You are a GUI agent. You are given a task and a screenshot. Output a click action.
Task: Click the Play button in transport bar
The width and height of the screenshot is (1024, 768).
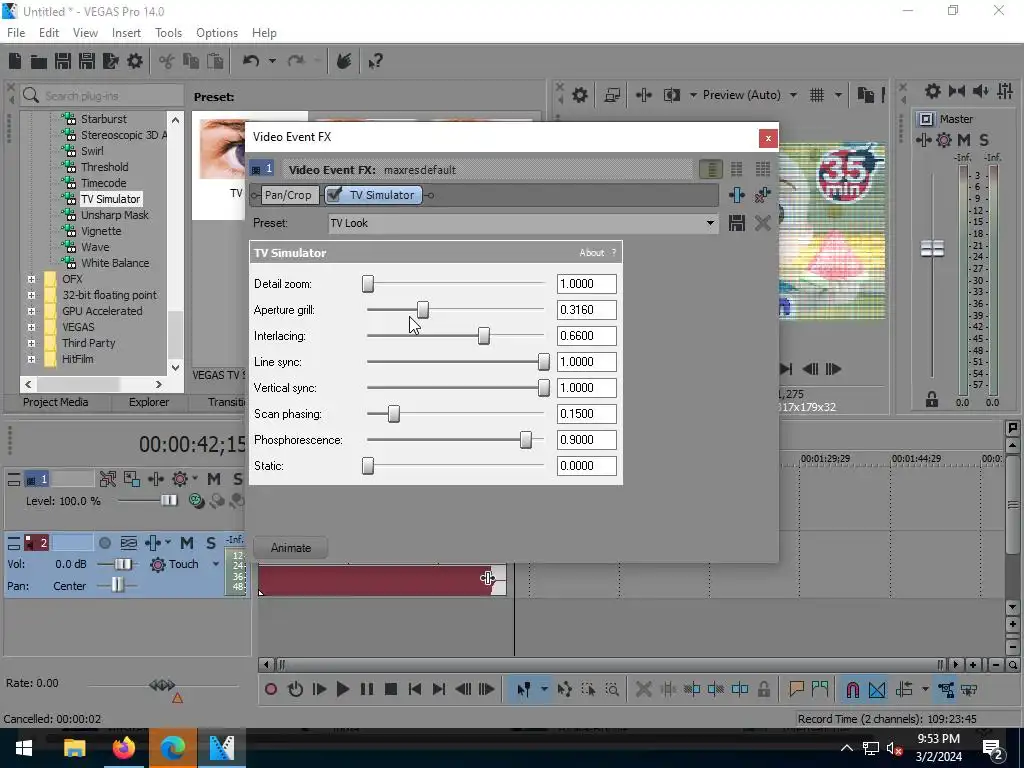tap(342, 689)
